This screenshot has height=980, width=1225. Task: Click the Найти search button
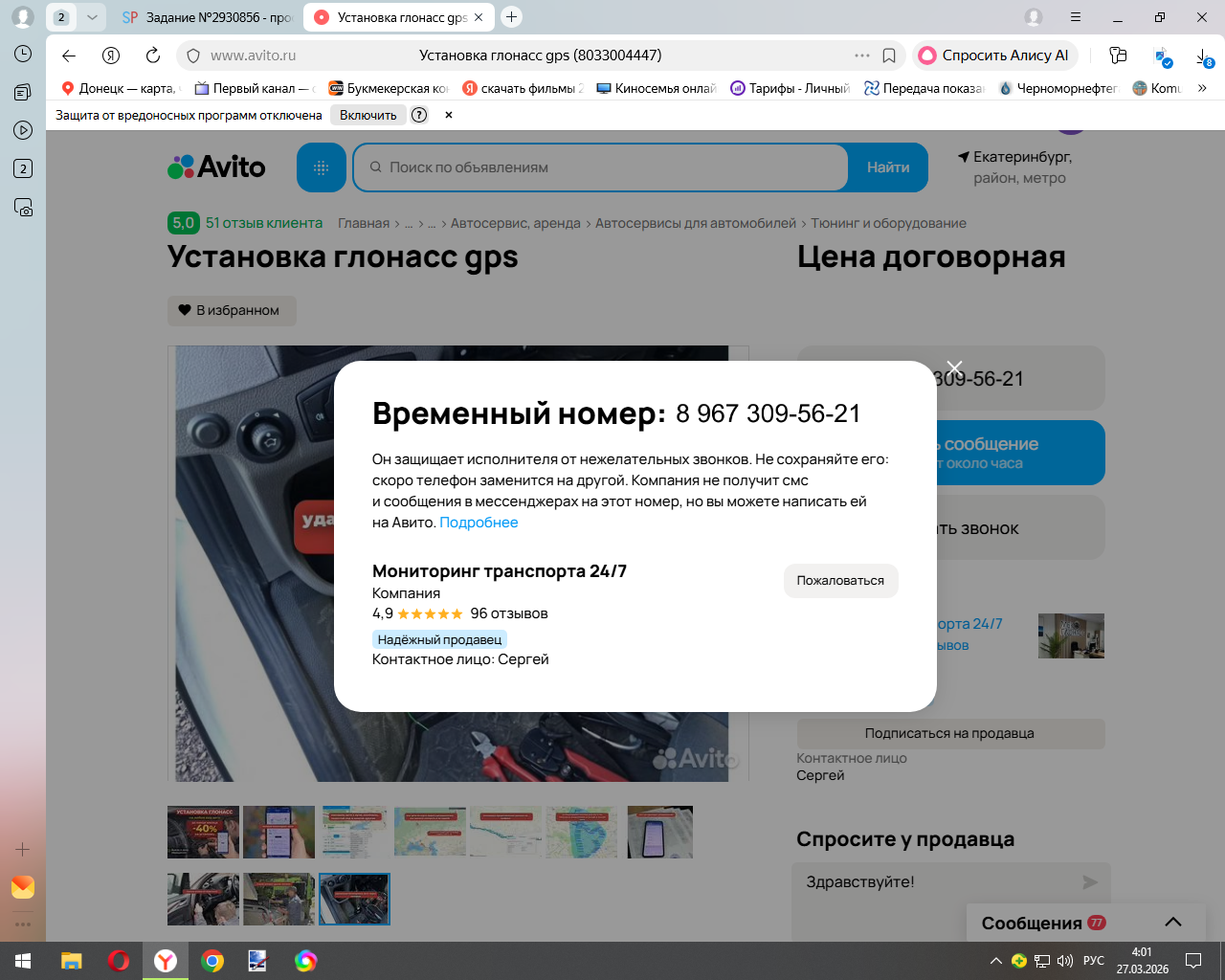click(888, 167)
